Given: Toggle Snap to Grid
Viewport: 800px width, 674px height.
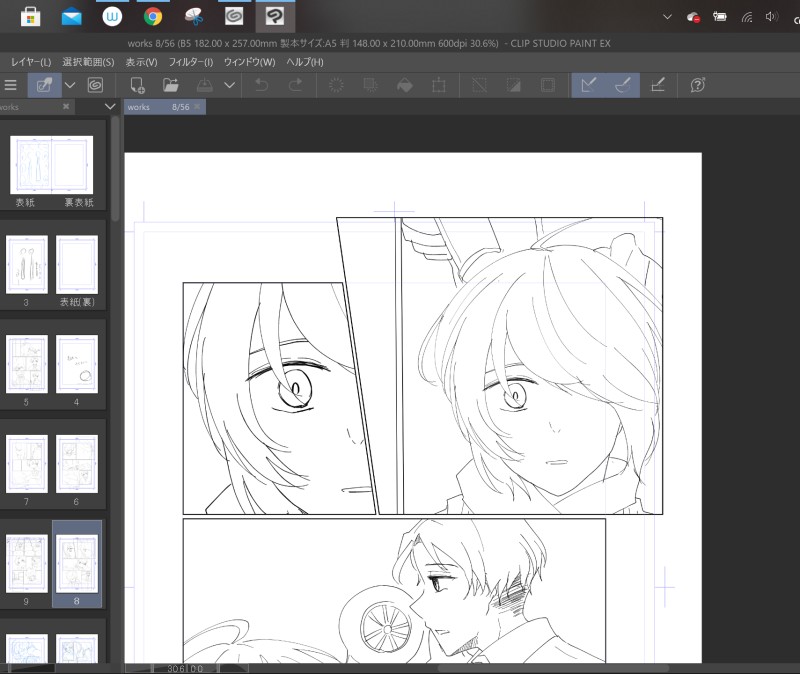Looking at the screenshot, I should coord(657,85).
